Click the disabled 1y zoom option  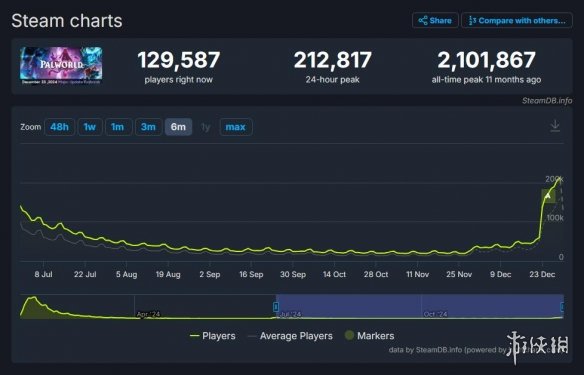[x=206, y=127]
